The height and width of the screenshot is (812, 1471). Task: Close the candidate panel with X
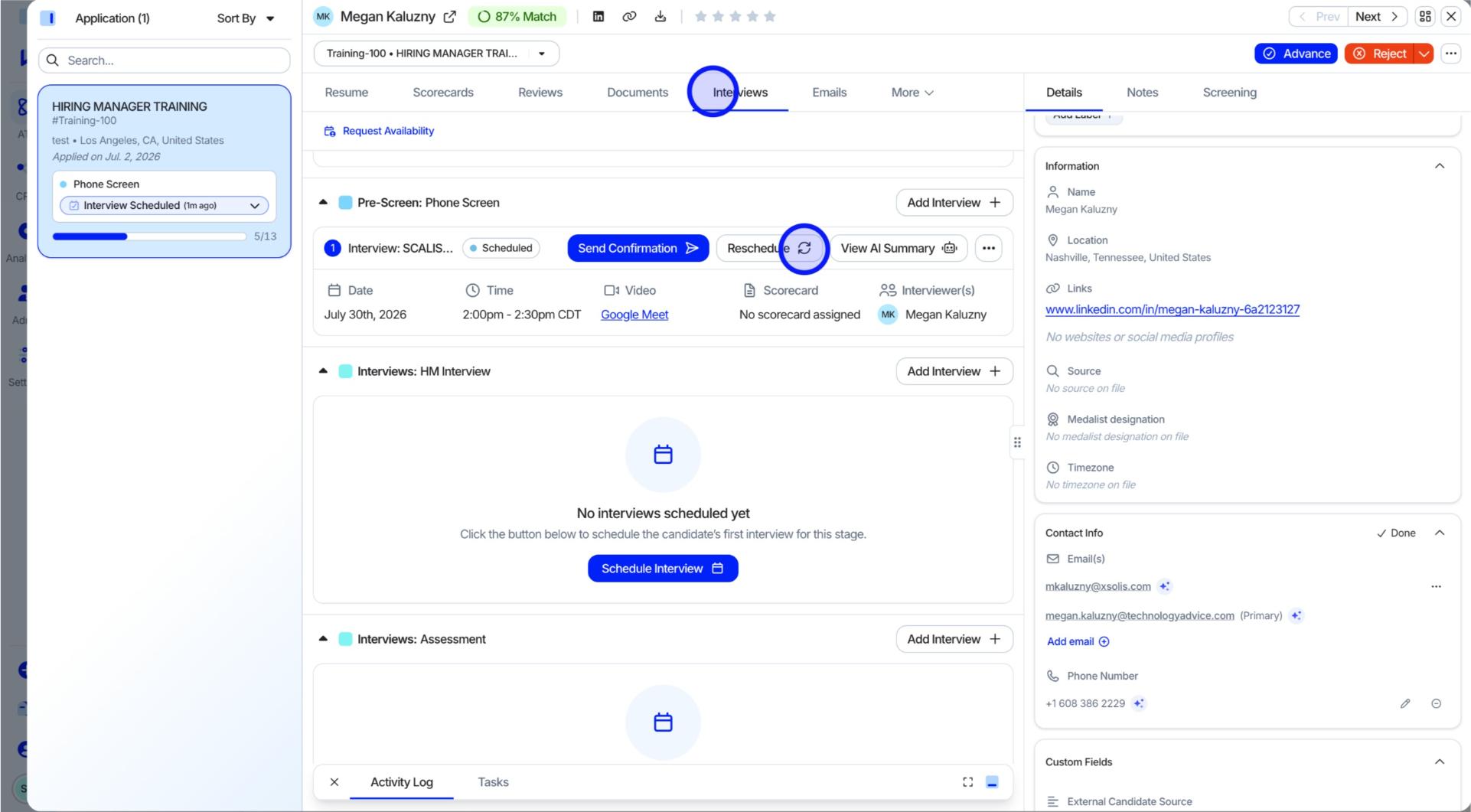1451,16
